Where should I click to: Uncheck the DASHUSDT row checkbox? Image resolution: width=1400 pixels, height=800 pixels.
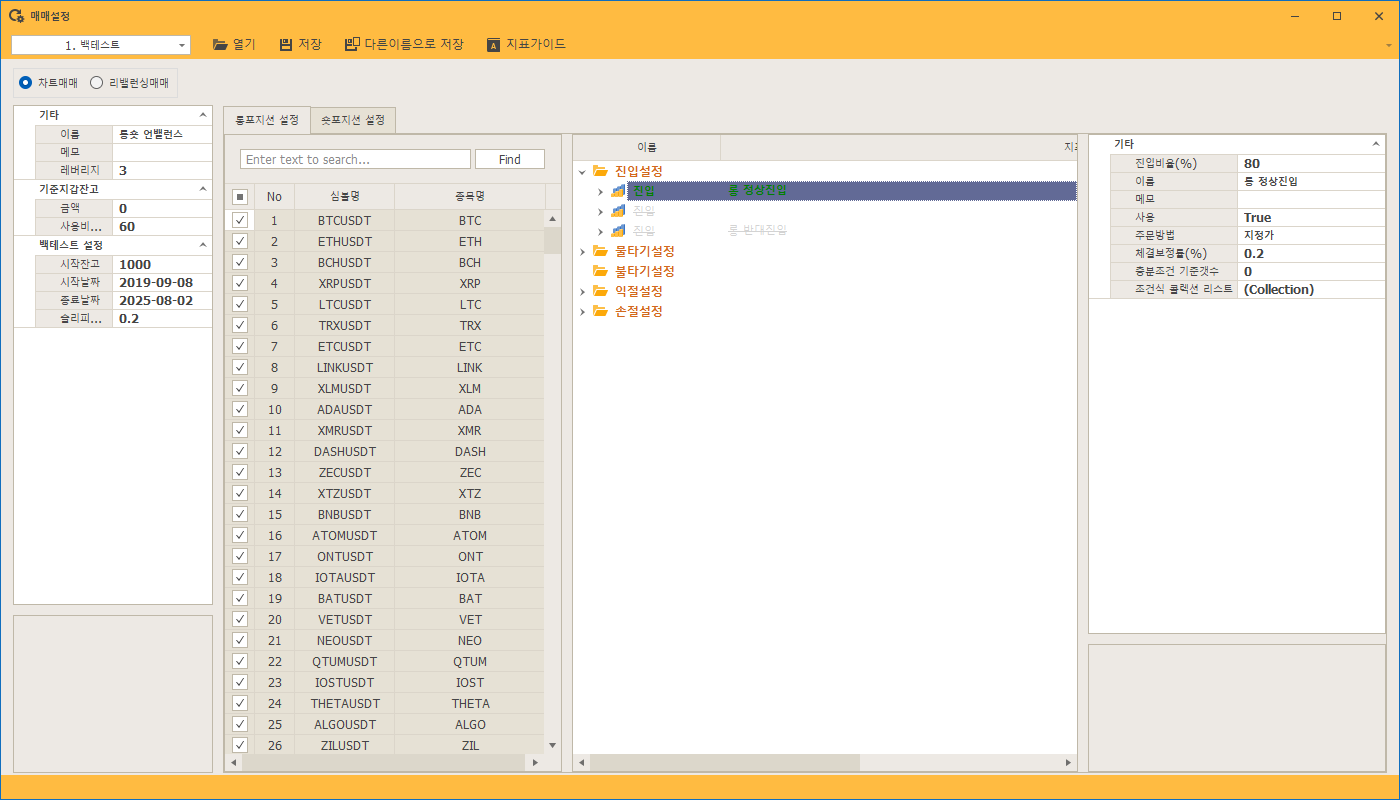tap(240, 451)
